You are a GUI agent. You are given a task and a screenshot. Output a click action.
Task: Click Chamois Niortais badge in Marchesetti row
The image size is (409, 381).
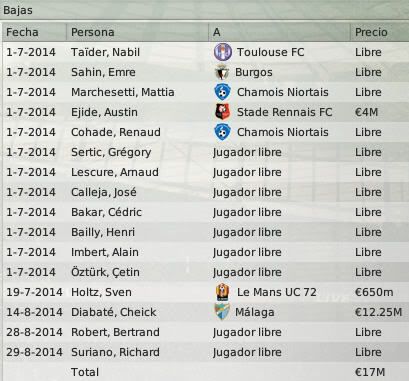(222, 92)
